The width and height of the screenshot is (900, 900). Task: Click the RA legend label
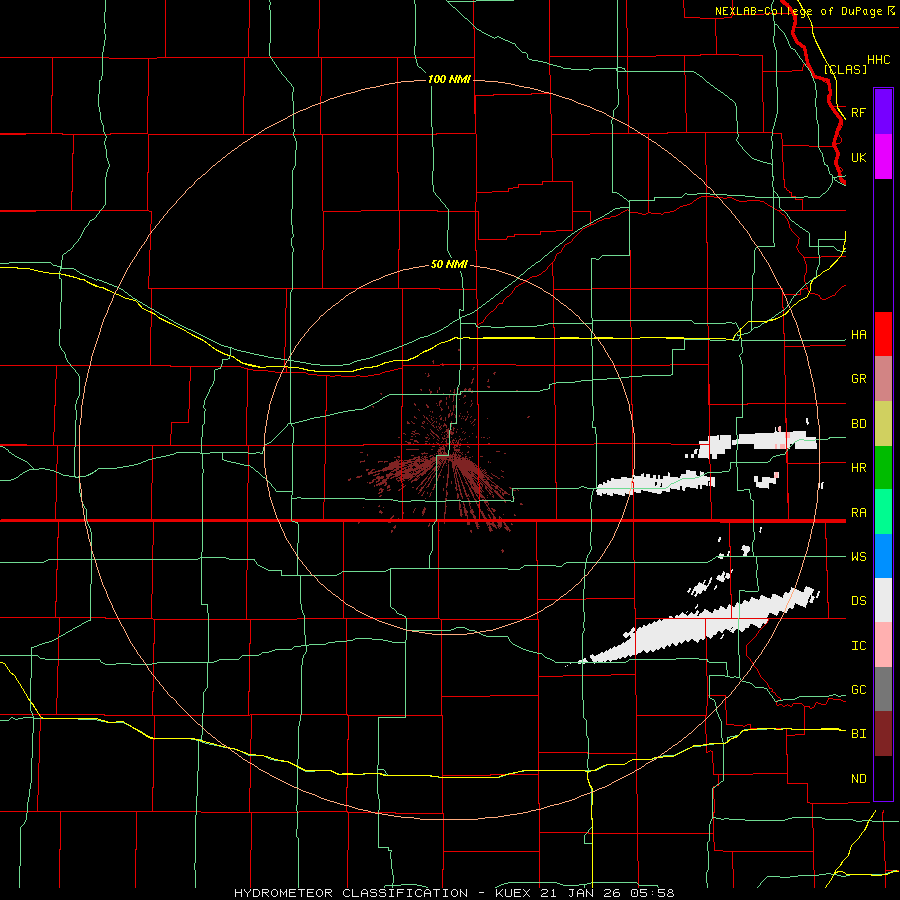(859, 512)
